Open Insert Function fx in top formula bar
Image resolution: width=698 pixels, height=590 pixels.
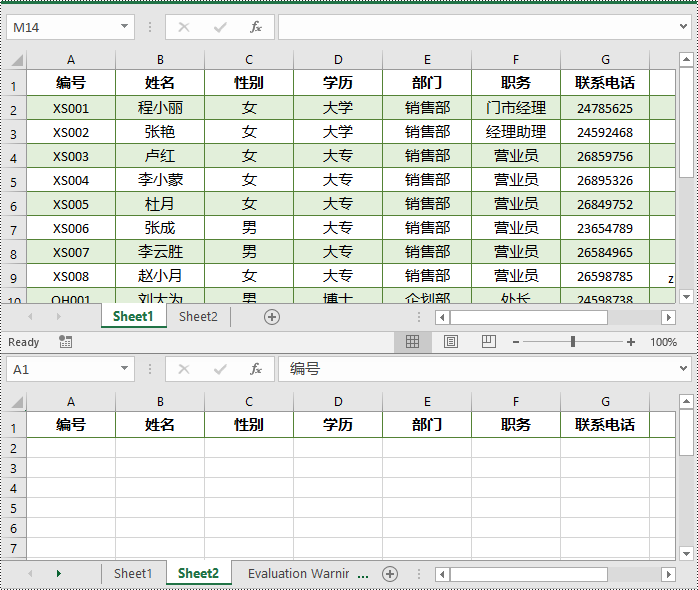(x=256, y=27)
